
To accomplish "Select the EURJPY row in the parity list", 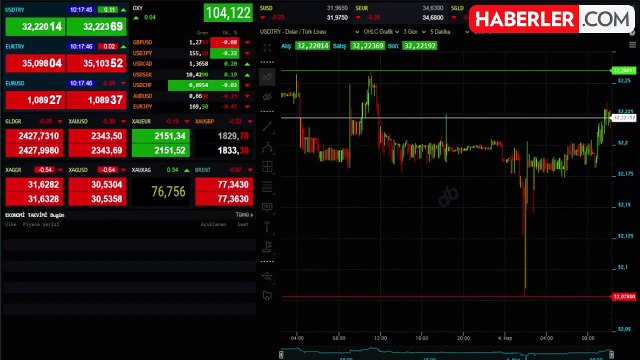I will (x=192, y=107).
